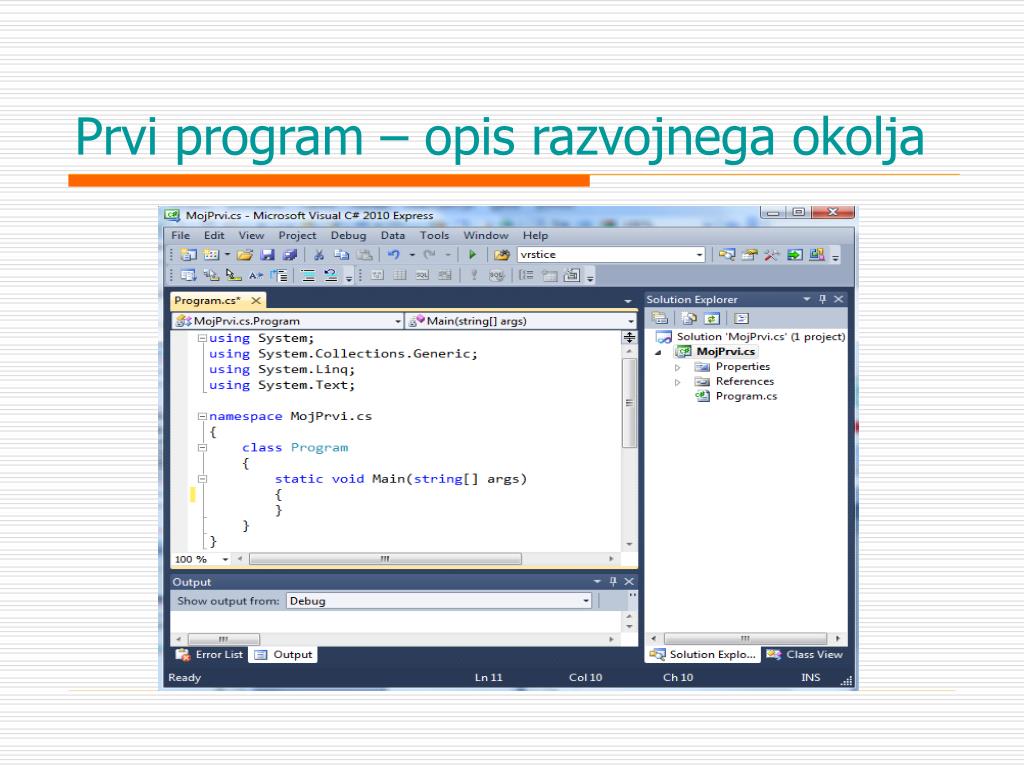The image size is (1024, 768).
Task: Click the New Project toolbar icon
Action: click(x=188, y=255)
